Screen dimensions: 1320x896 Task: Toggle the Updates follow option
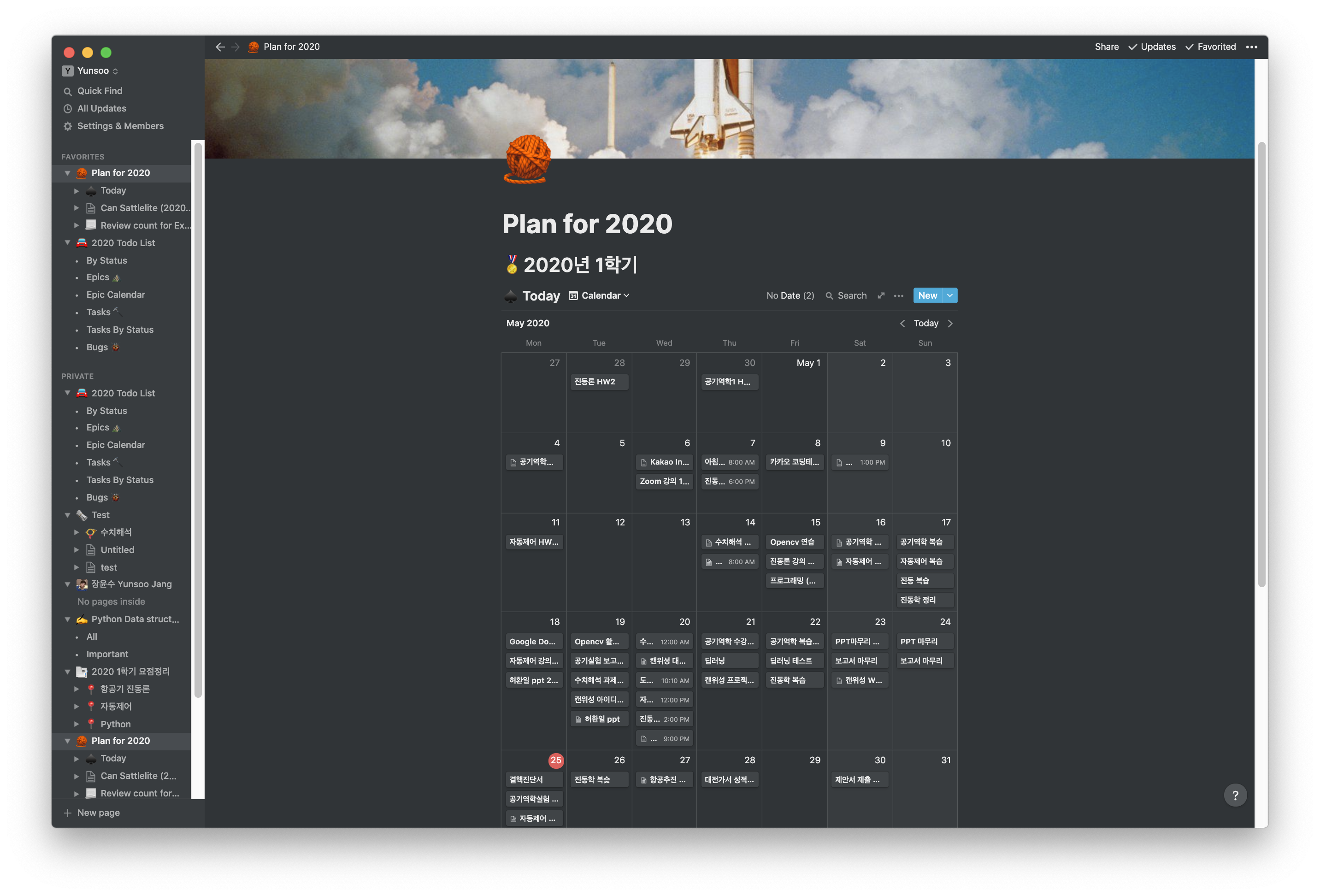1152,47
